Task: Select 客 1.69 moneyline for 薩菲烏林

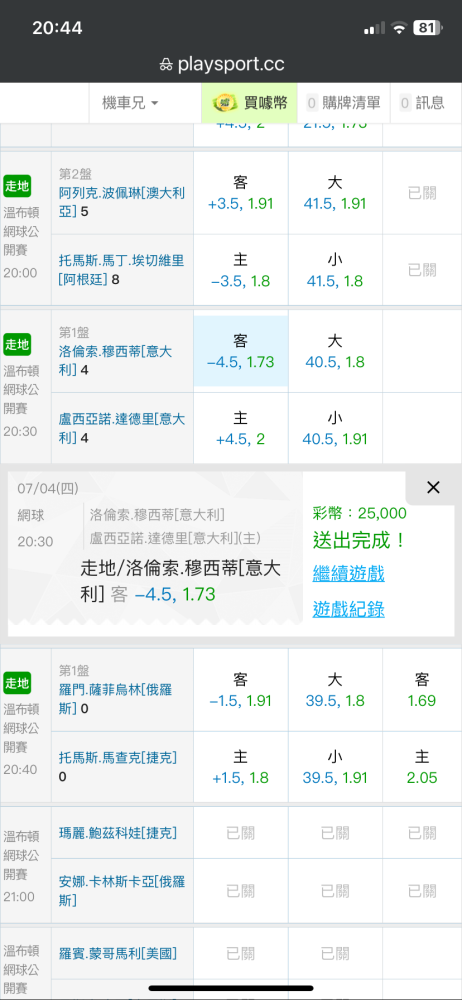Action: [422, 689]
